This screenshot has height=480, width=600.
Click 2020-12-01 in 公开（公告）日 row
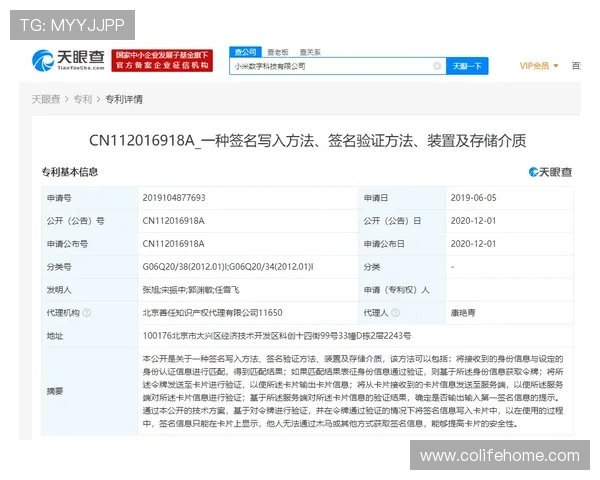pyautogui.click(x=473, y=221)
